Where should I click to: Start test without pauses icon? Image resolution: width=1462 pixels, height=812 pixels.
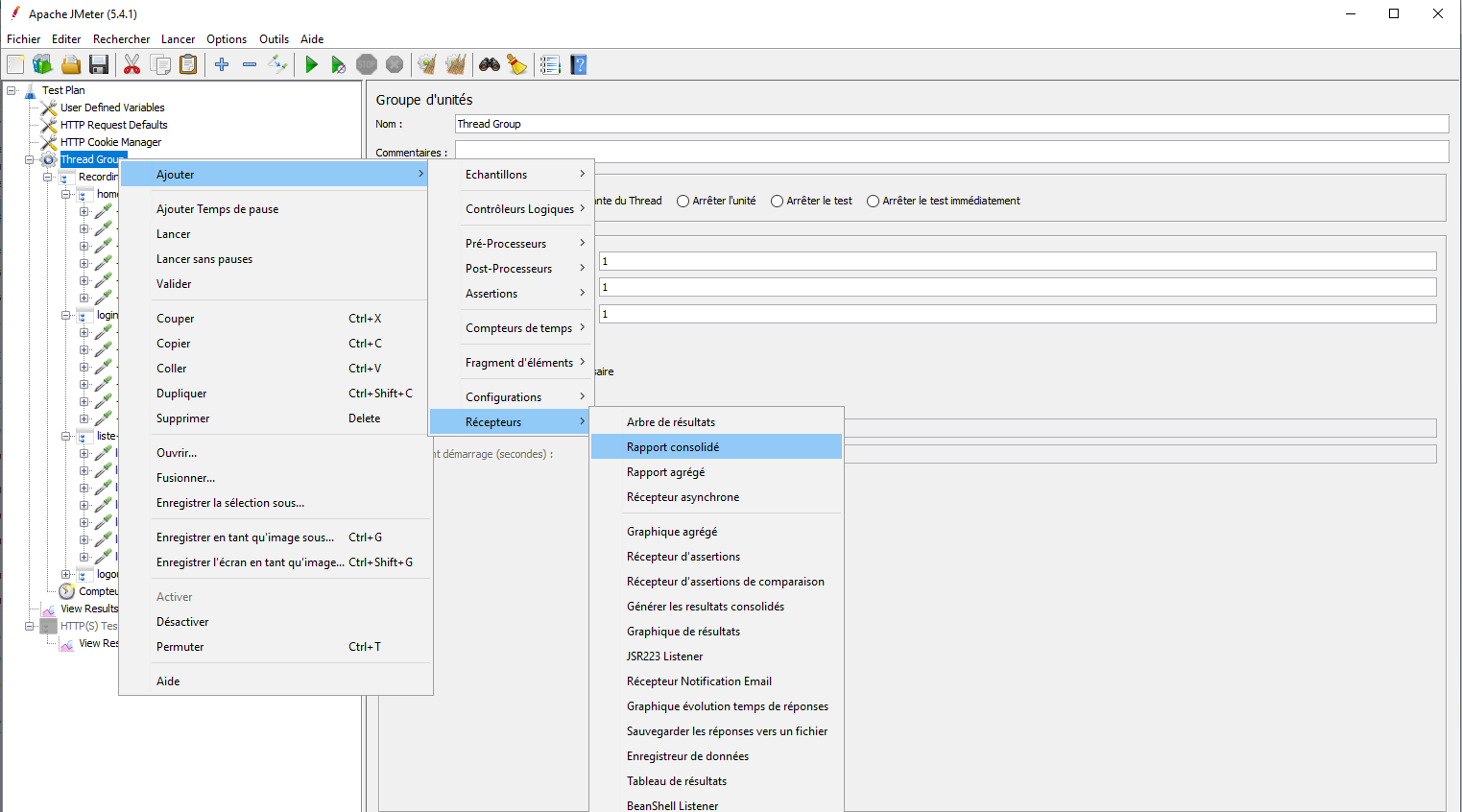click(x=339, y=64)
